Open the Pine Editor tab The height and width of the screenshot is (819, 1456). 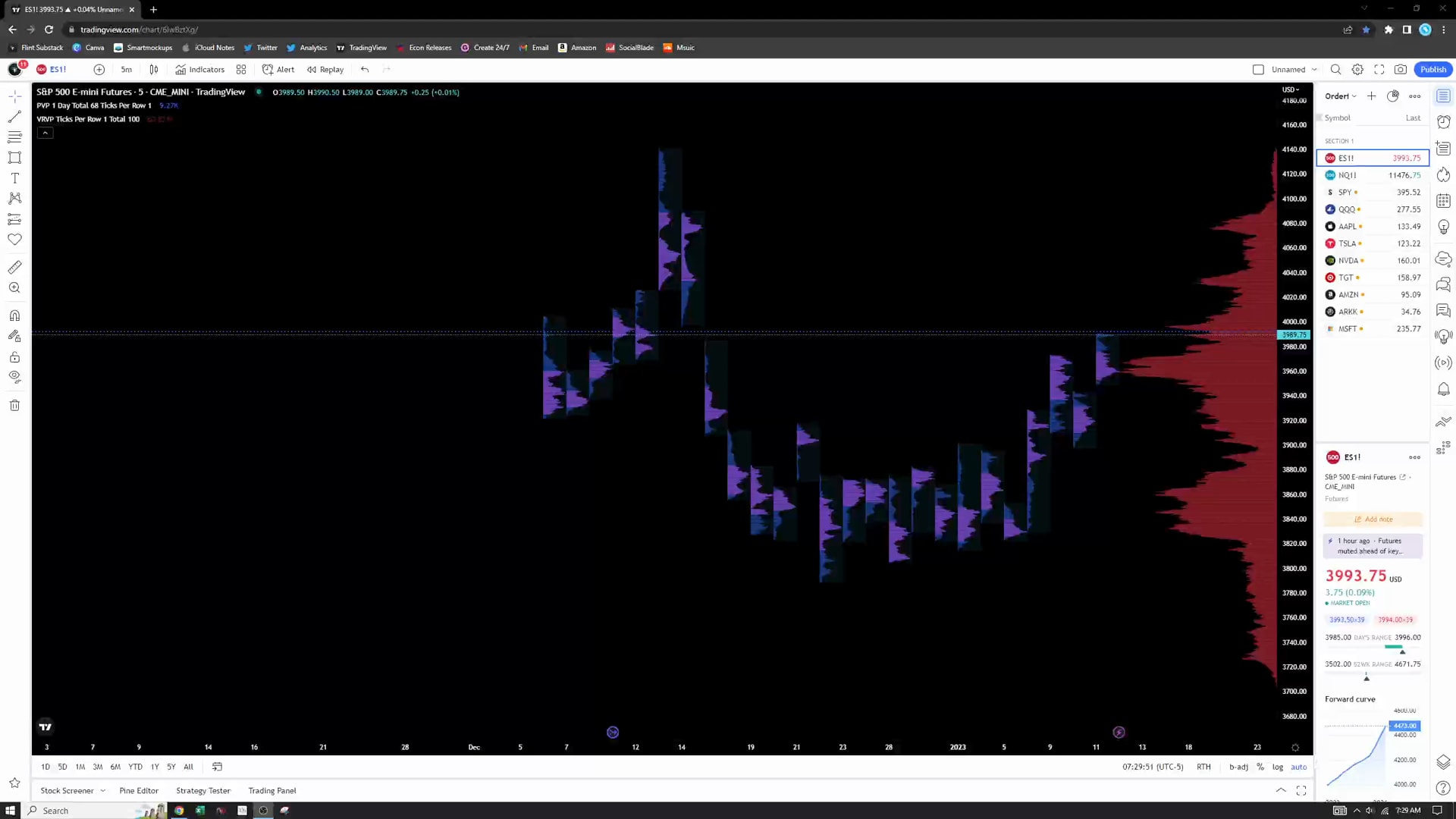pyautogui.click(x=139, y=790)
